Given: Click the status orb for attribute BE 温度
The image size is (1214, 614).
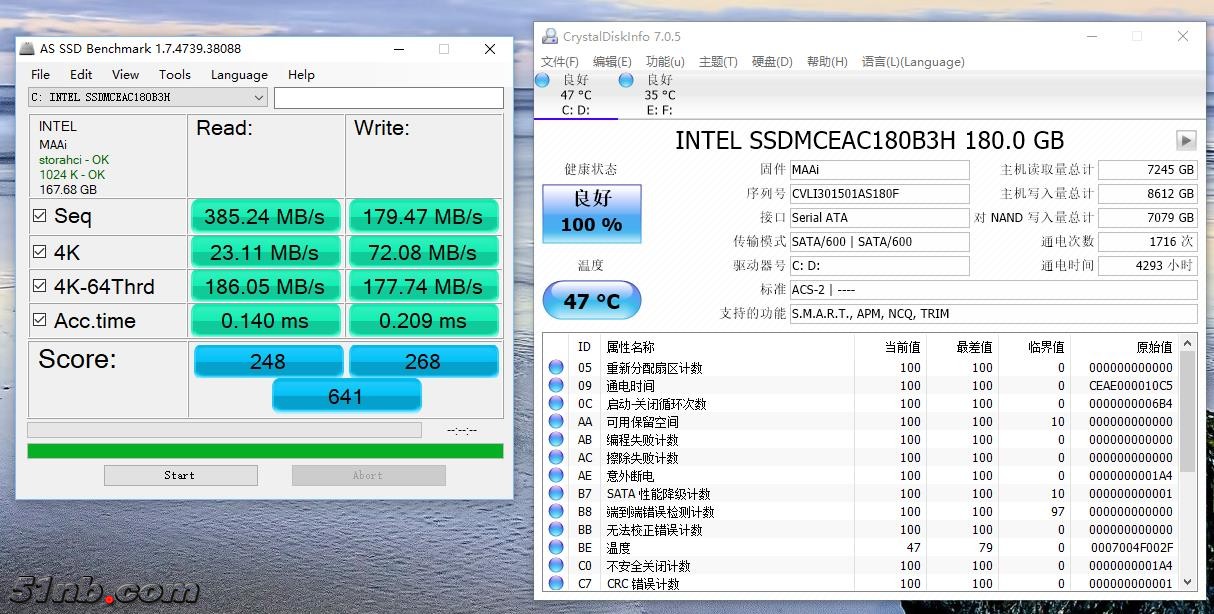Looking at the screenshot, I should click(x=556, y=548).
